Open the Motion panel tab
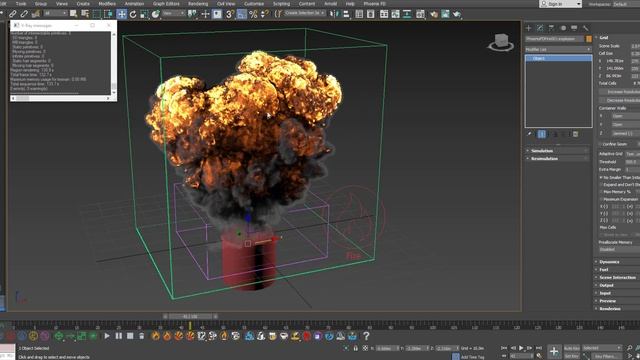This screenshot has height=360, width=640. (563, 28)
